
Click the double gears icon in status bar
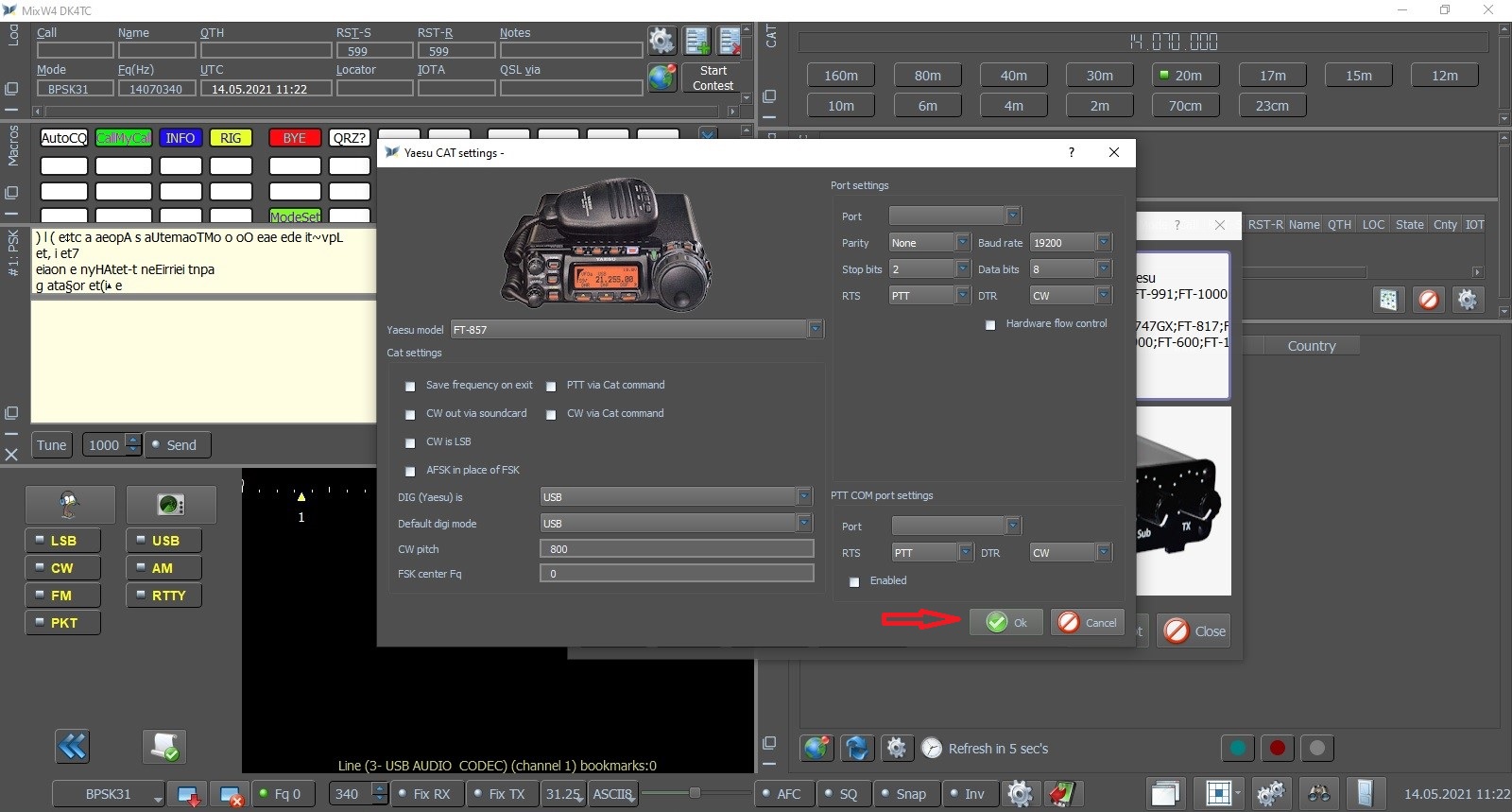1271,794
